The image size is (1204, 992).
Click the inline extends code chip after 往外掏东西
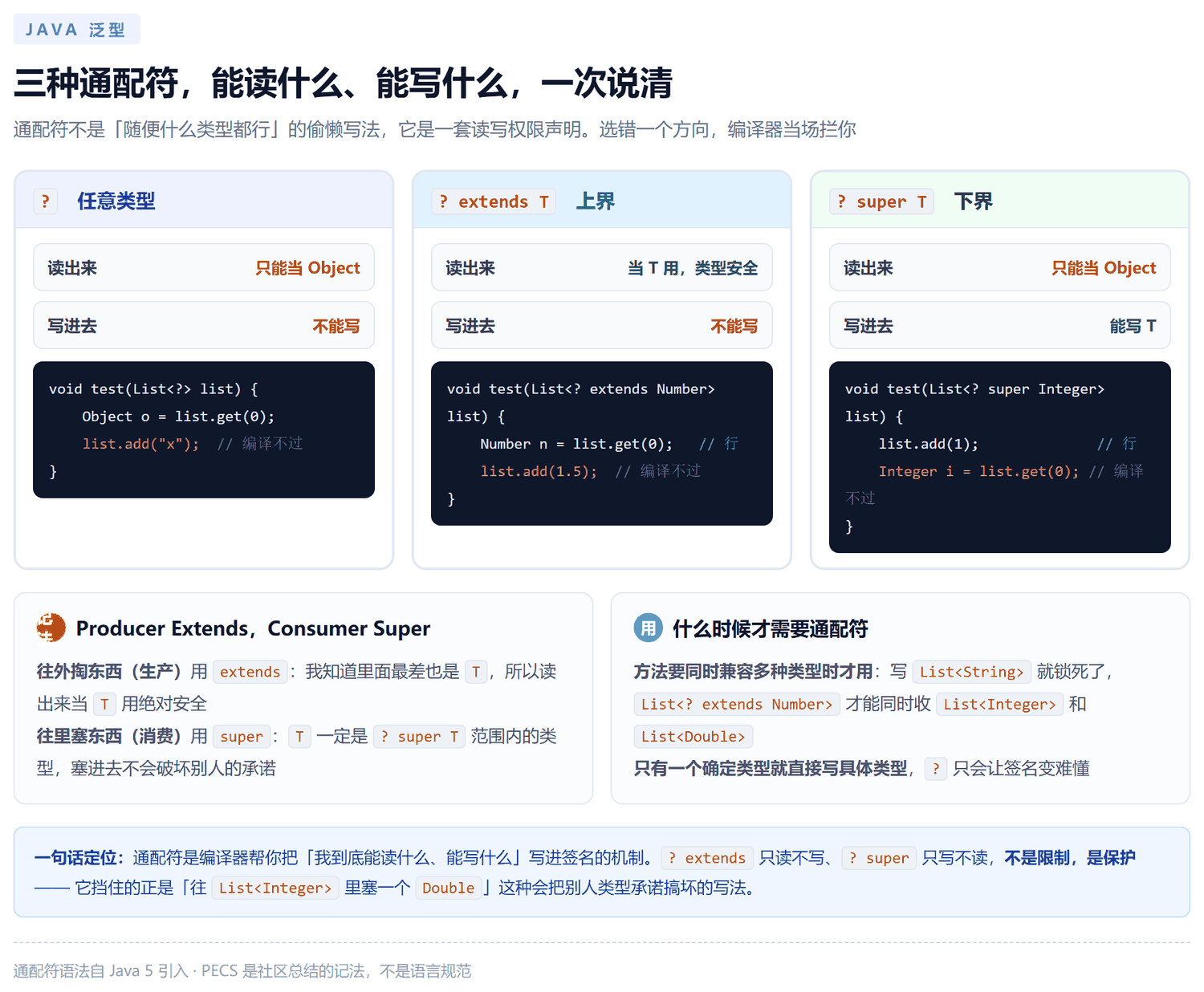tap(250, 672)
